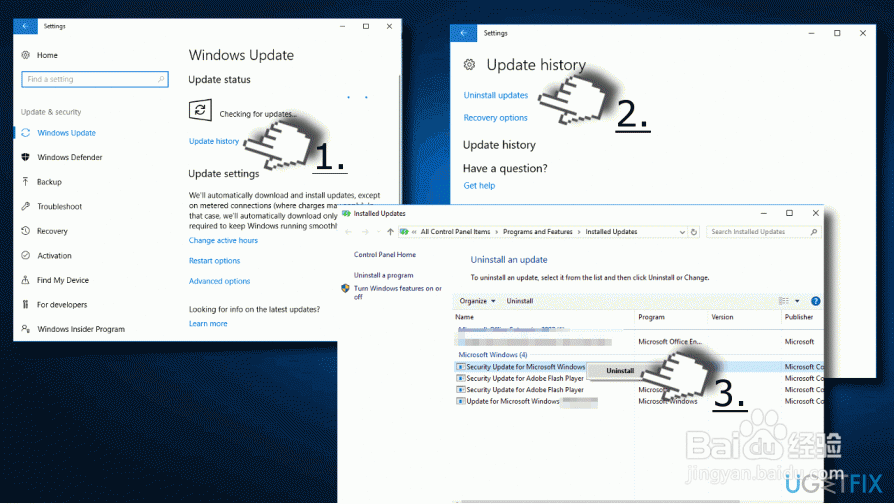Image resolution: width=894 pixels, height=504 pixels.
Task: Click the shield icon beside Turn Windows features
Action: coord(345,288)
